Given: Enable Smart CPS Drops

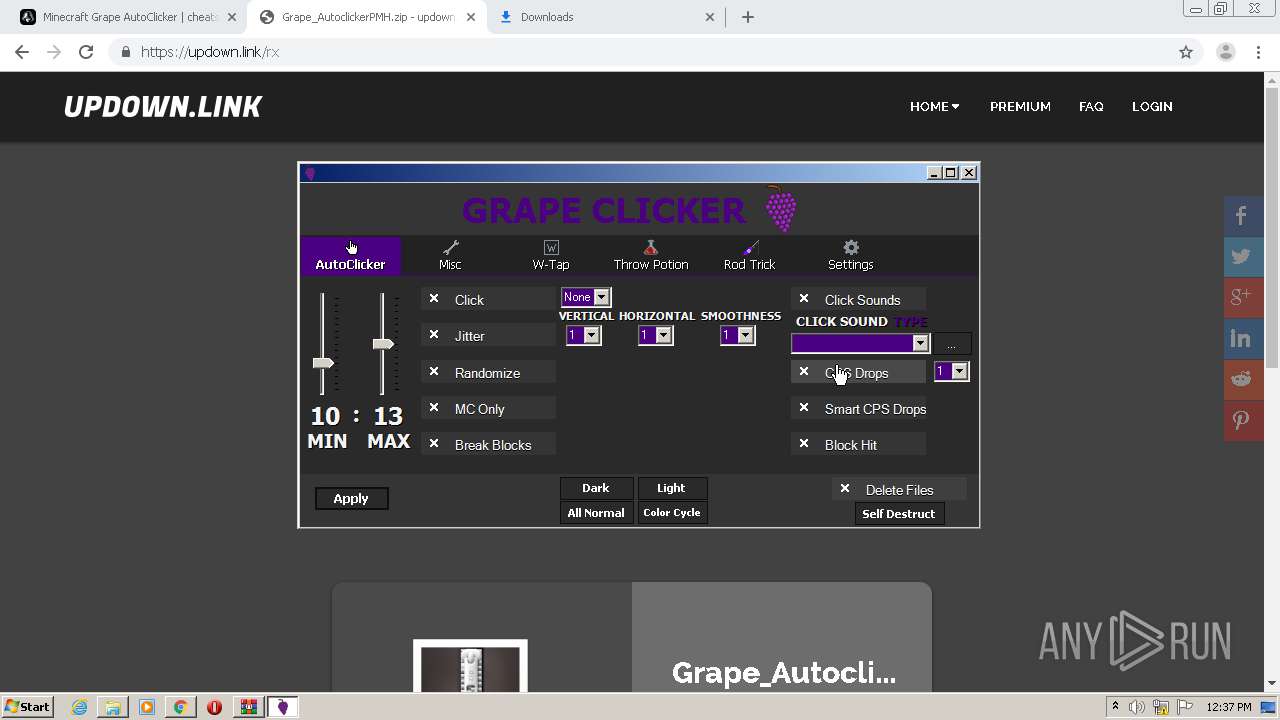Looking at the screenshot, I should (x=804, y=408).
